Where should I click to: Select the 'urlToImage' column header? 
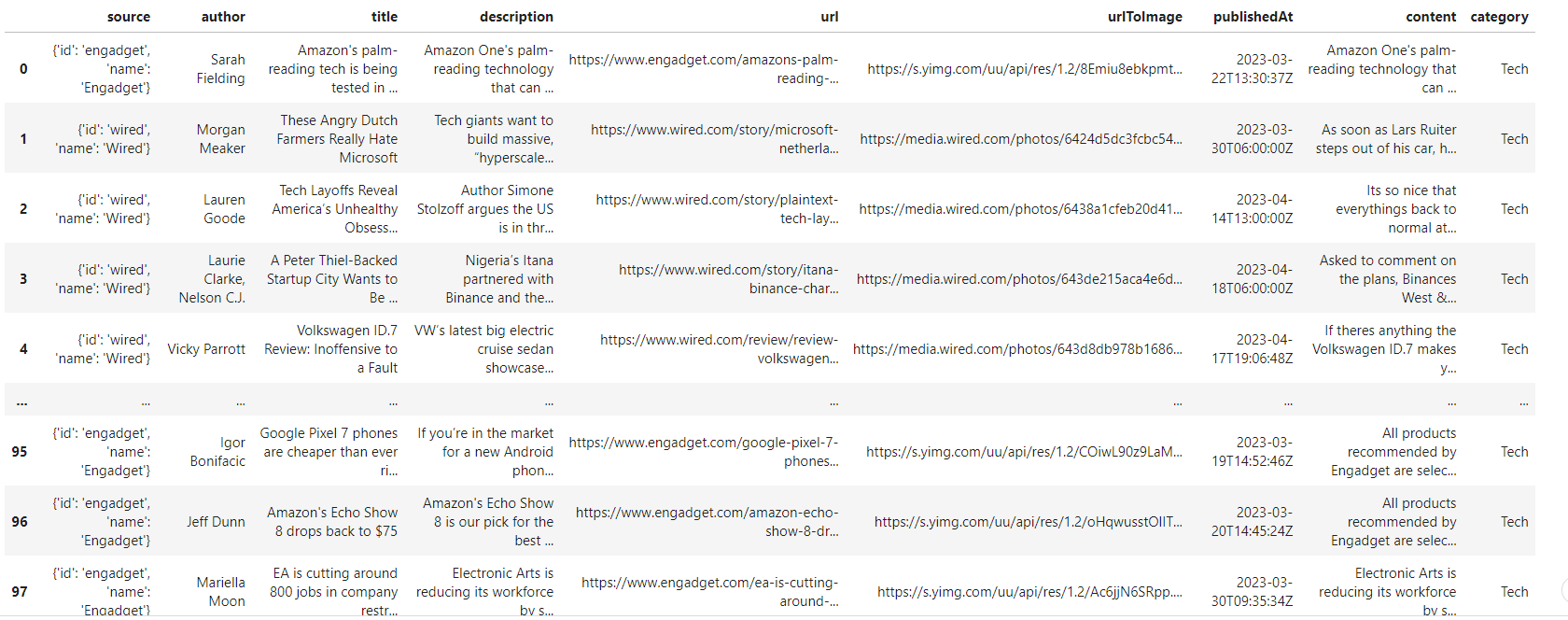(x=1144, y=17)
